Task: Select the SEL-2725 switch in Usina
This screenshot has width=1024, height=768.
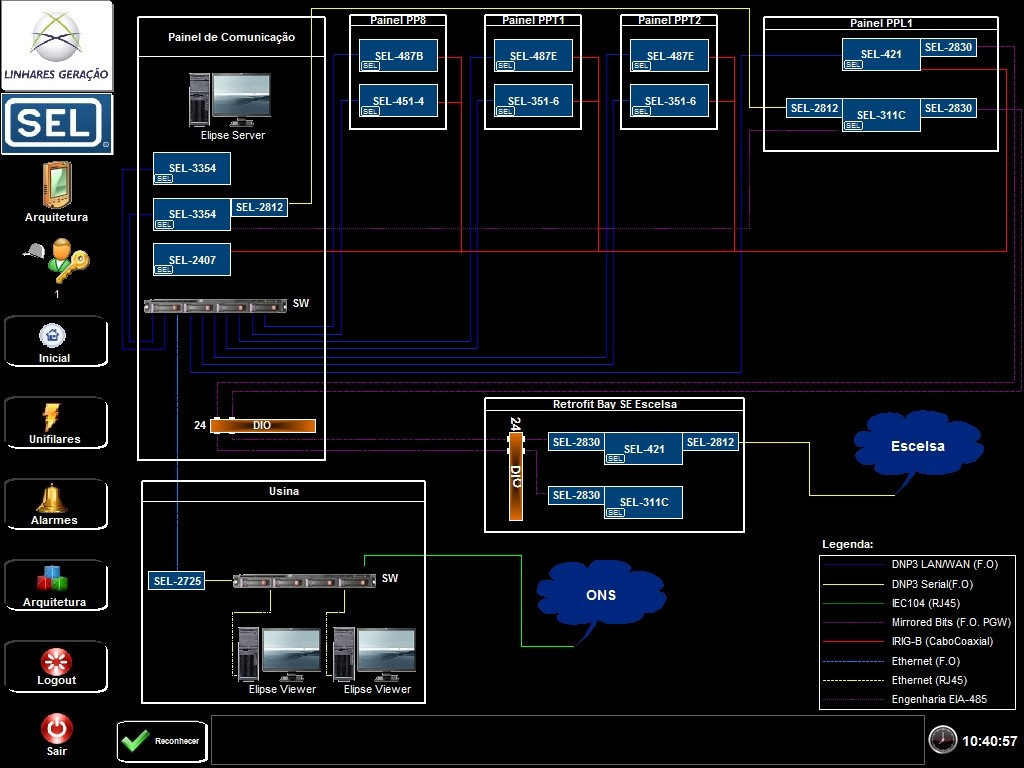Action: point(176,581)
